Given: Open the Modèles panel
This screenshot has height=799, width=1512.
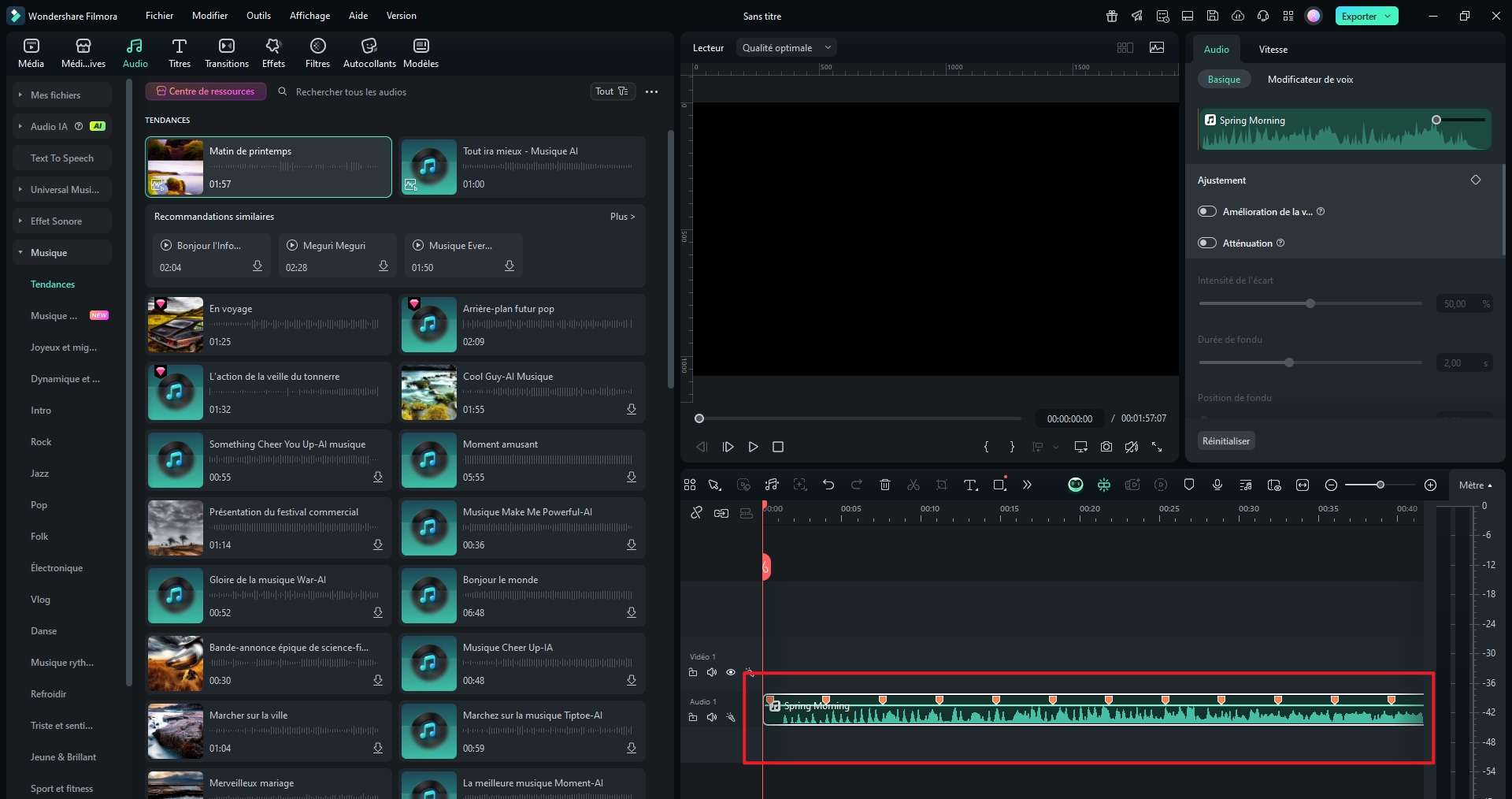Looking at the screenshot, I should 421,53.
